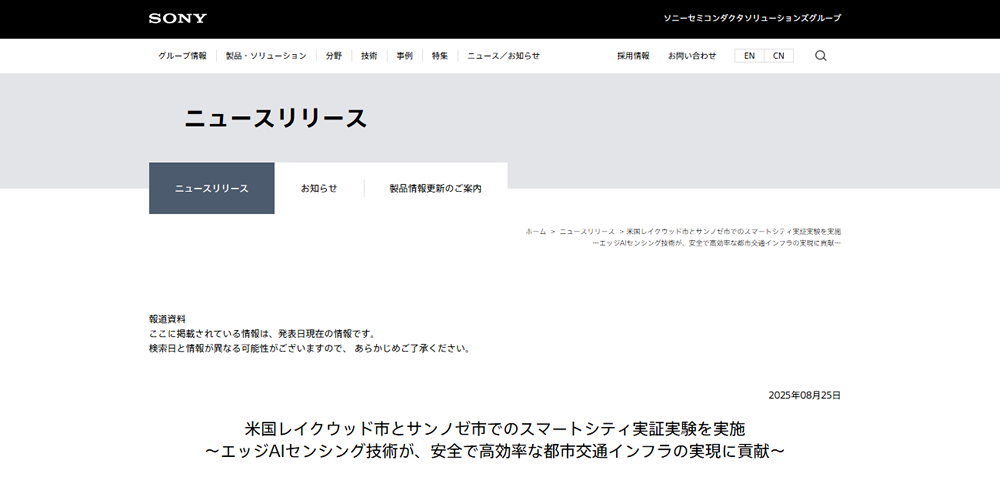1000x485 pixels.
Task: Open the グループ情報 menu
Action: [182, 56]
